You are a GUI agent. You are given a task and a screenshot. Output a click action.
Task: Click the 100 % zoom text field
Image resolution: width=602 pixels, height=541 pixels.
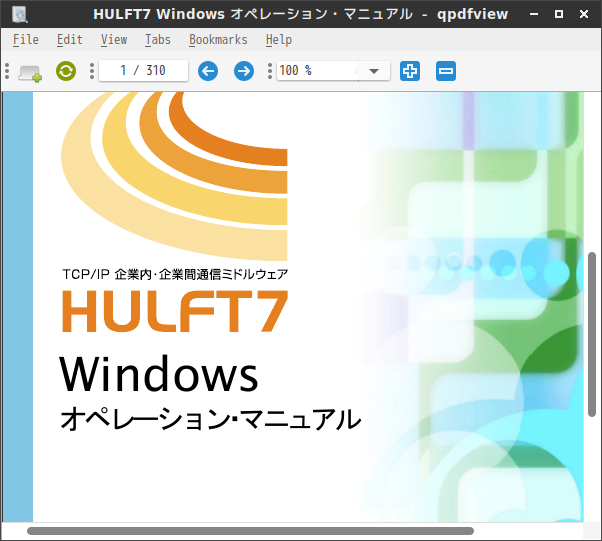click(x=318, y=71)
